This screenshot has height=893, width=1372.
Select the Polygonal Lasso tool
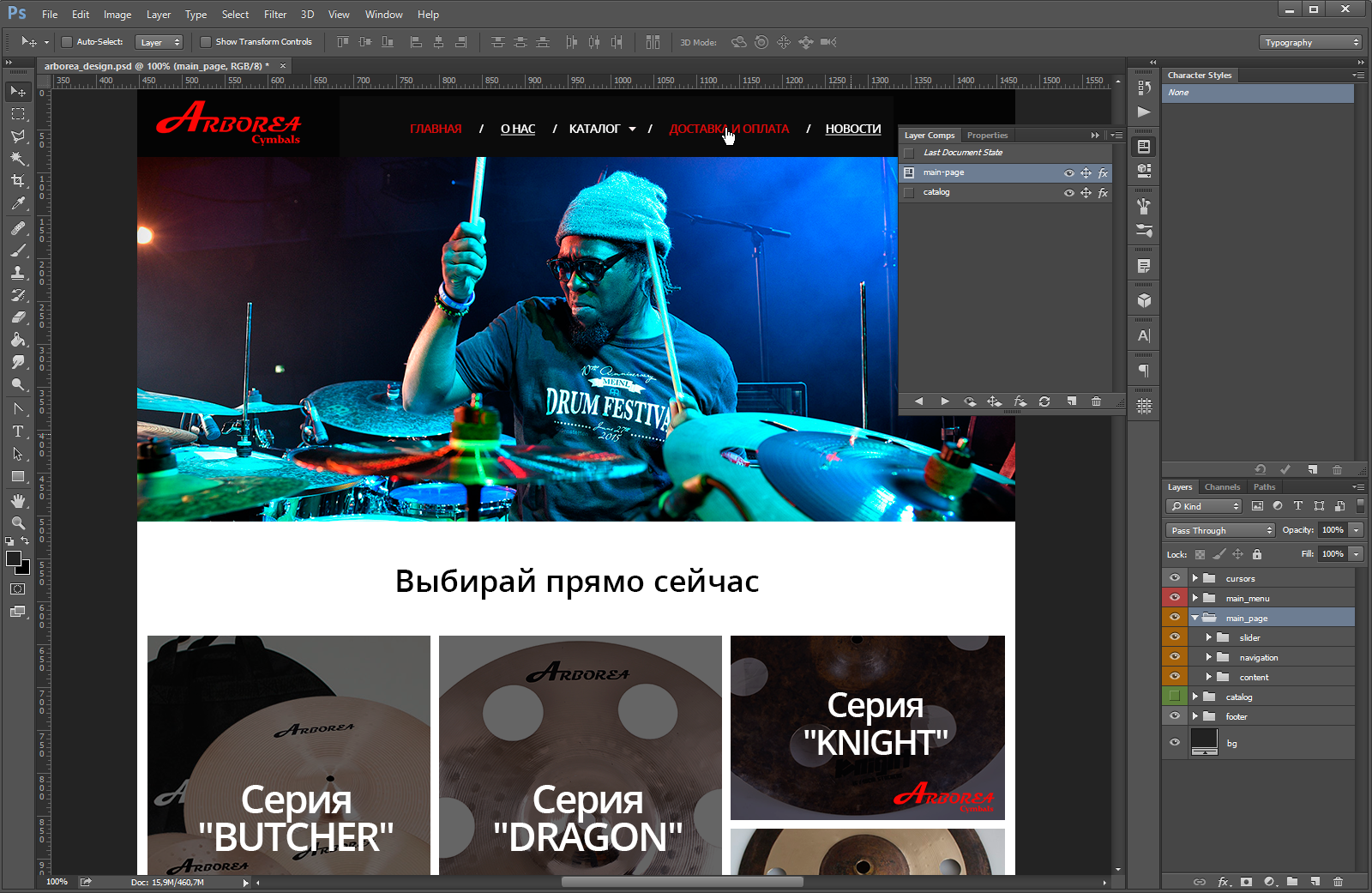coord(18,136)
